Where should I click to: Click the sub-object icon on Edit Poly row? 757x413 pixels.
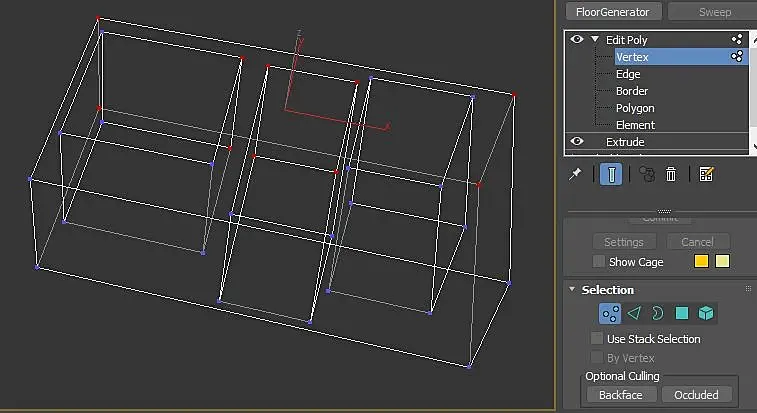737,39
